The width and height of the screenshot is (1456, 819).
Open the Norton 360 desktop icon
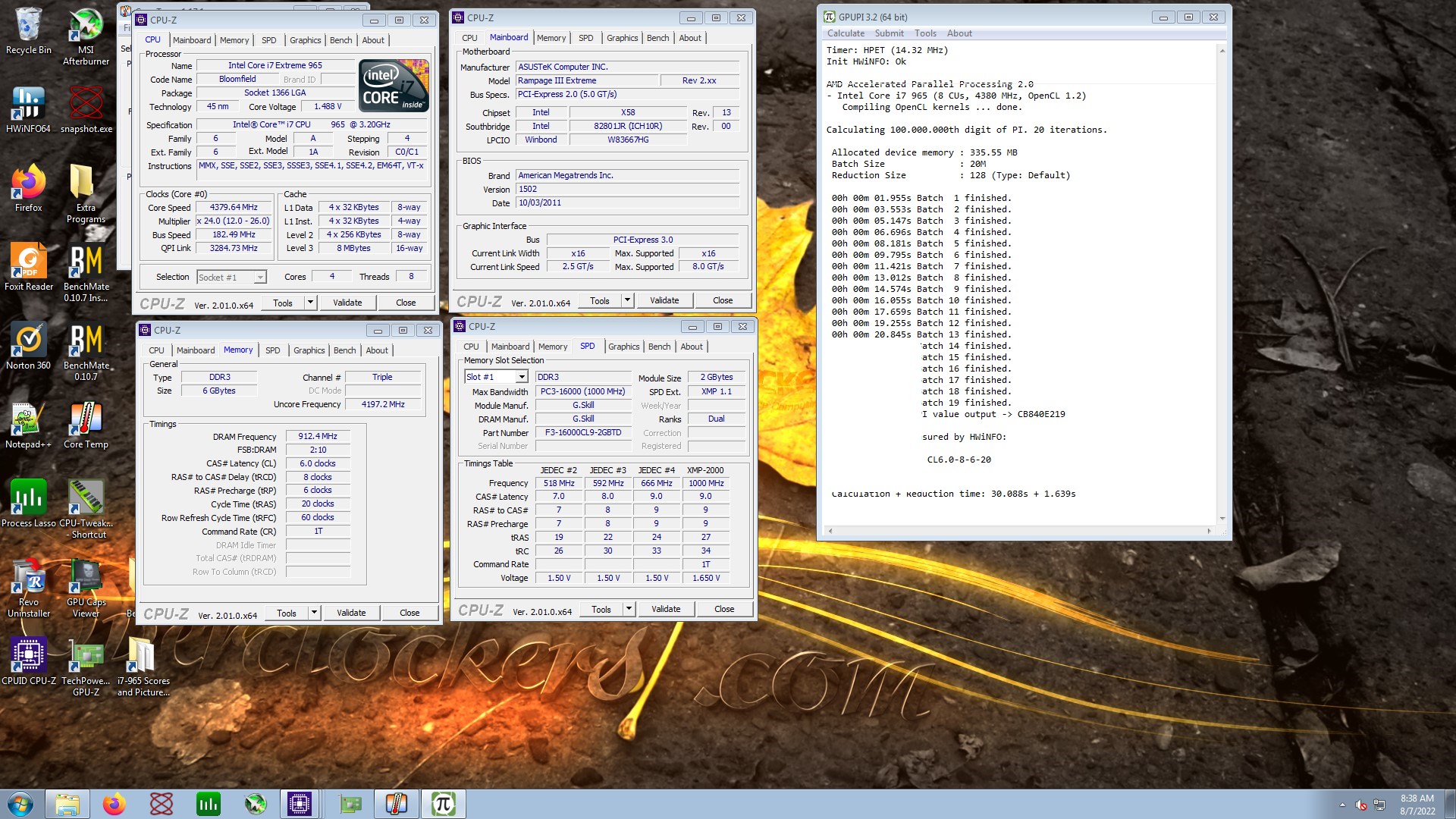(28, 347)
